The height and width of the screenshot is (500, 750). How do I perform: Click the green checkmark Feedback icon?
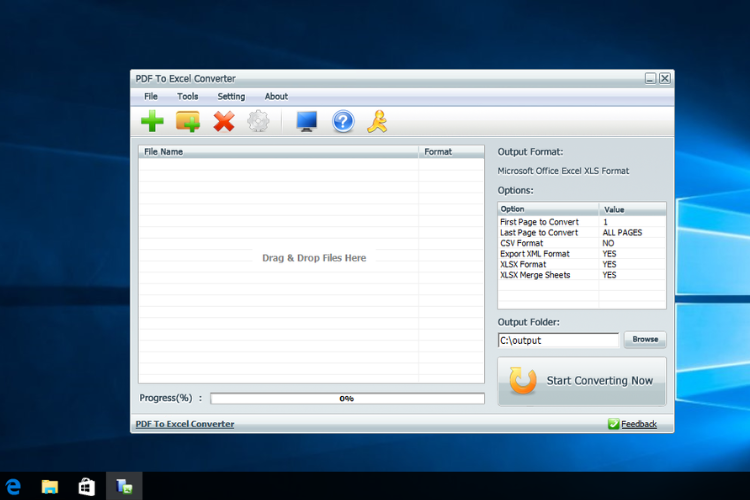pyautogui.click(x=614, y=424)
